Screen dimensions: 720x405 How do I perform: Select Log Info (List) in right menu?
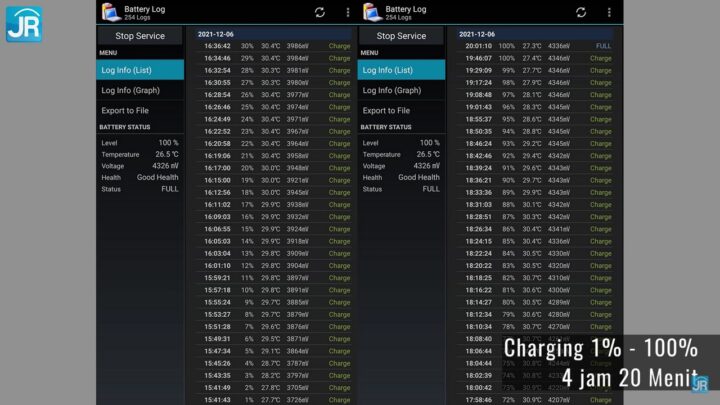[x=401, y=70]
